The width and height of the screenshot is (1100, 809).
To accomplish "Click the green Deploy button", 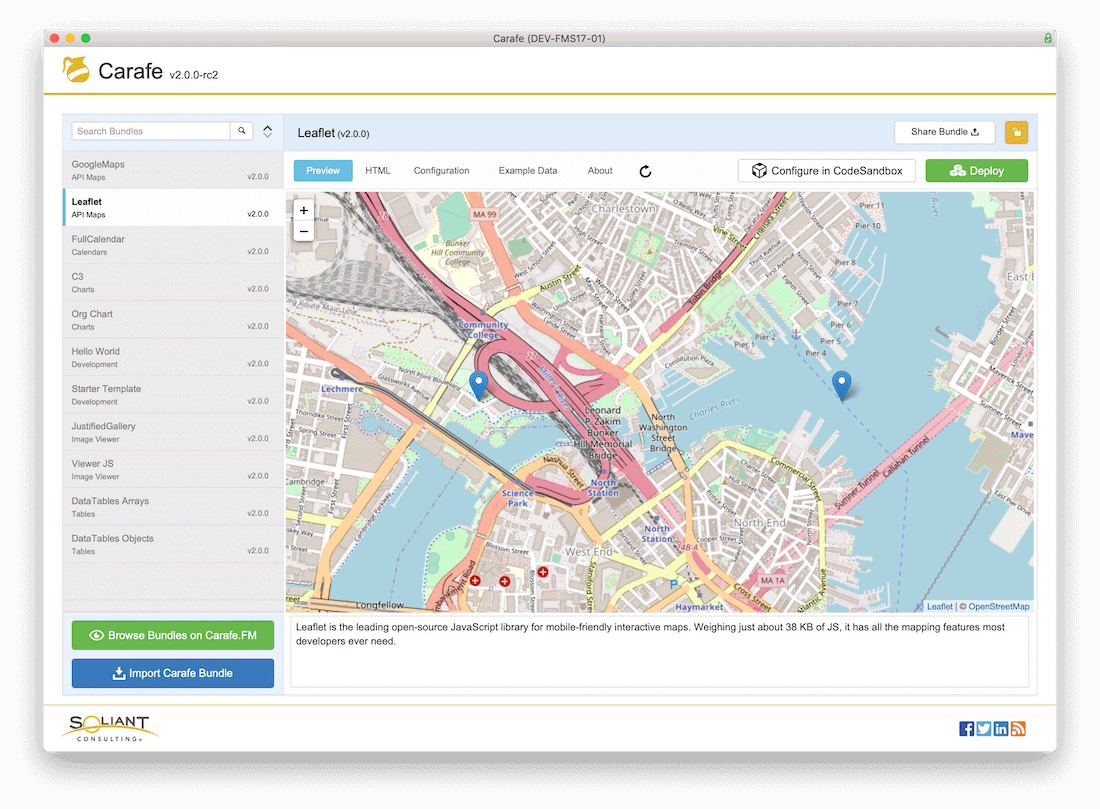I will [x=976, y=171].
